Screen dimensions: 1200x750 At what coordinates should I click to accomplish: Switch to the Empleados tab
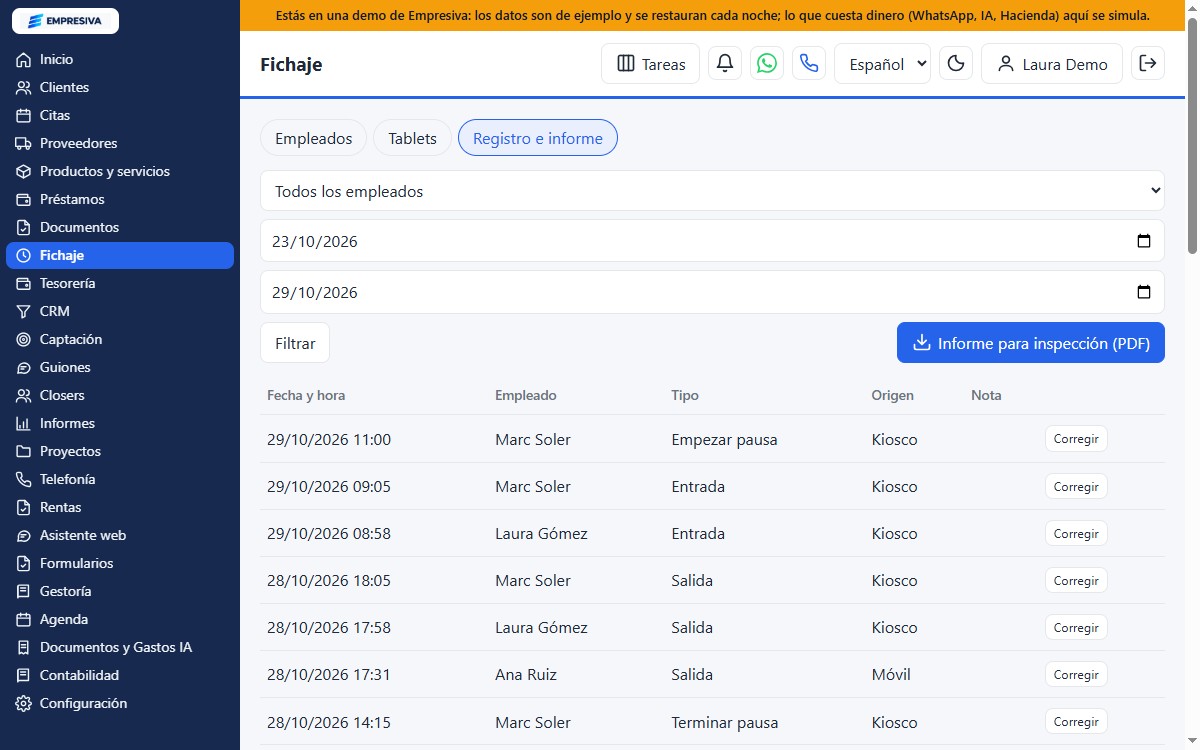click(x=313, y=138)
